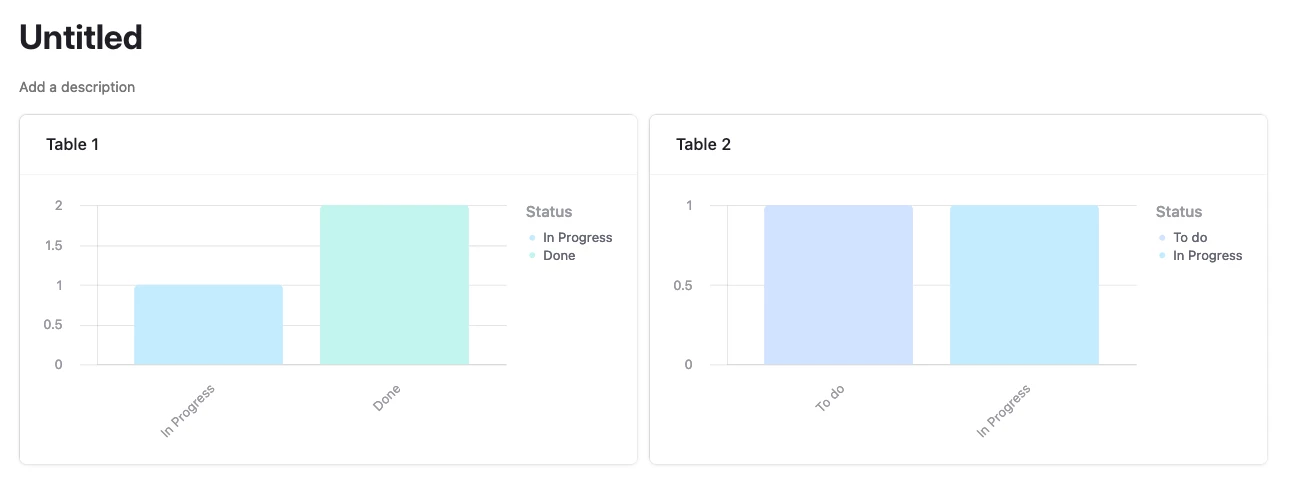Click the Untitled dashboard title
Screen dimensions: 1295x491
click(81, 38)
